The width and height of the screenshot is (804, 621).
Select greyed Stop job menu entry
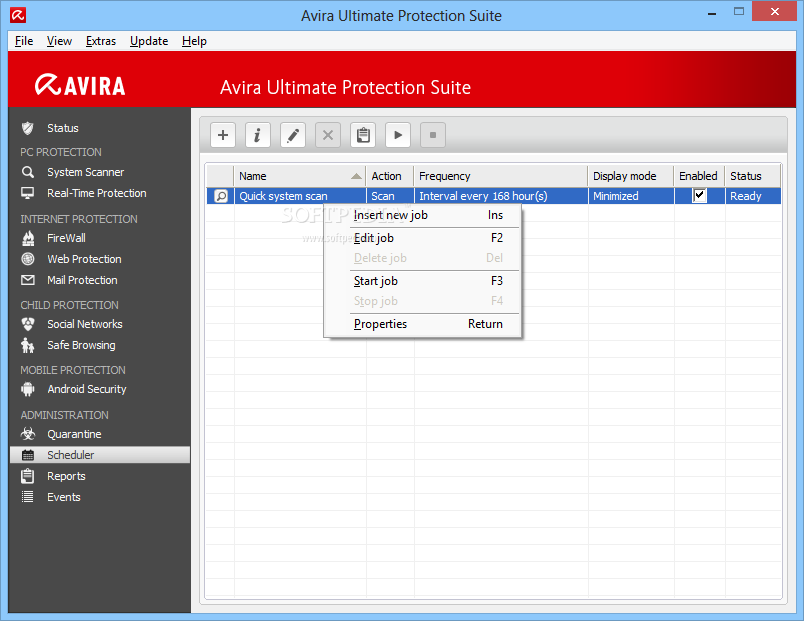click(x=423, y=301)
